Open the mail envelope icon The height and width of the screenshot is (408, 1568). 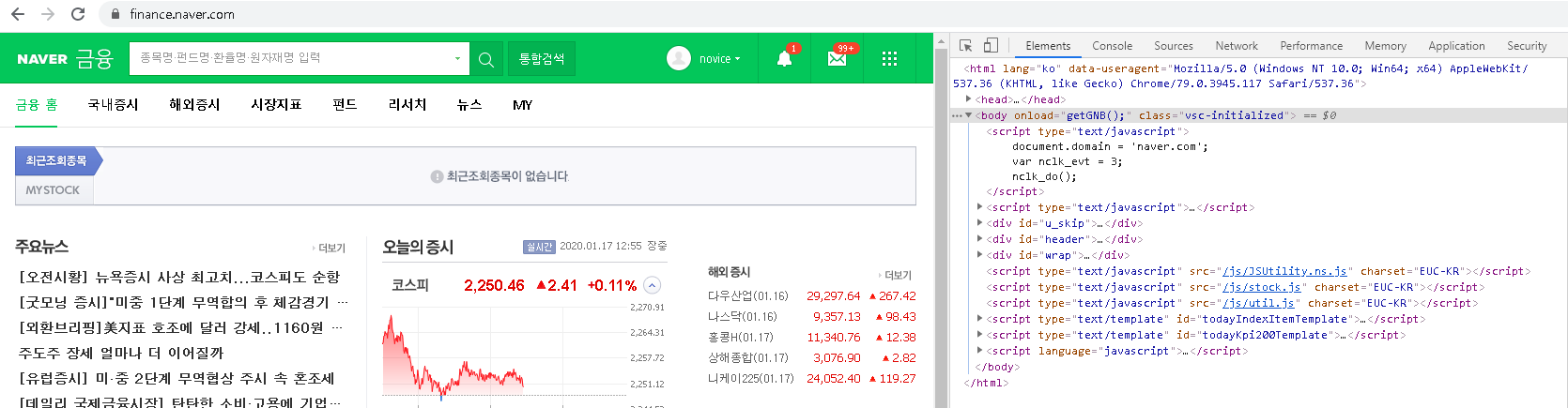point(837,59)
